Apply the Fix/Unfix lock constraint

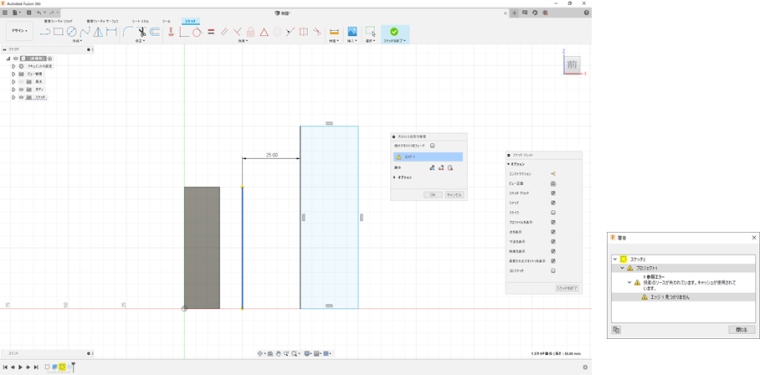pyautogui.click(x=251, y=32)
